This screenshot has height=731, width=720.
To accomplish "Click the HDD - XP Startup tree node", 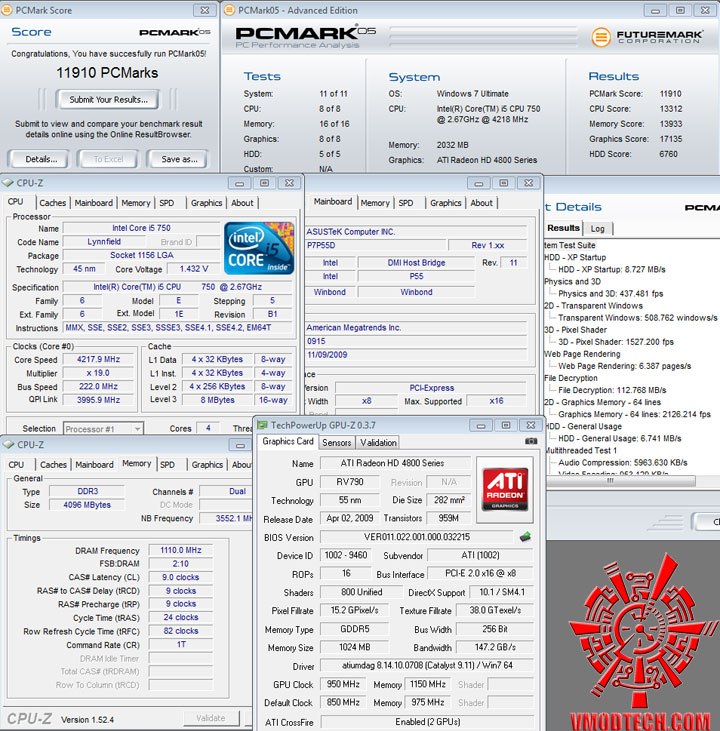I will coord(575,257).
